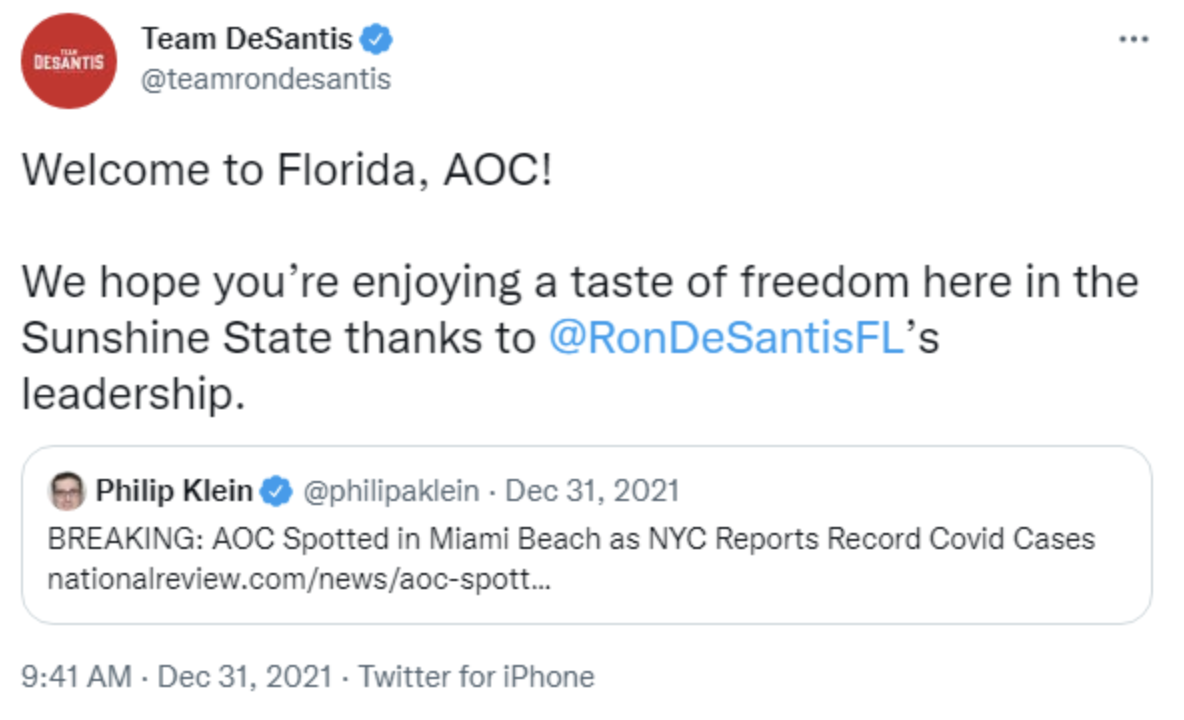Click verified badge beside Team DeSantis
This screenshot has width=1184, height=720.
pos(377,40)
